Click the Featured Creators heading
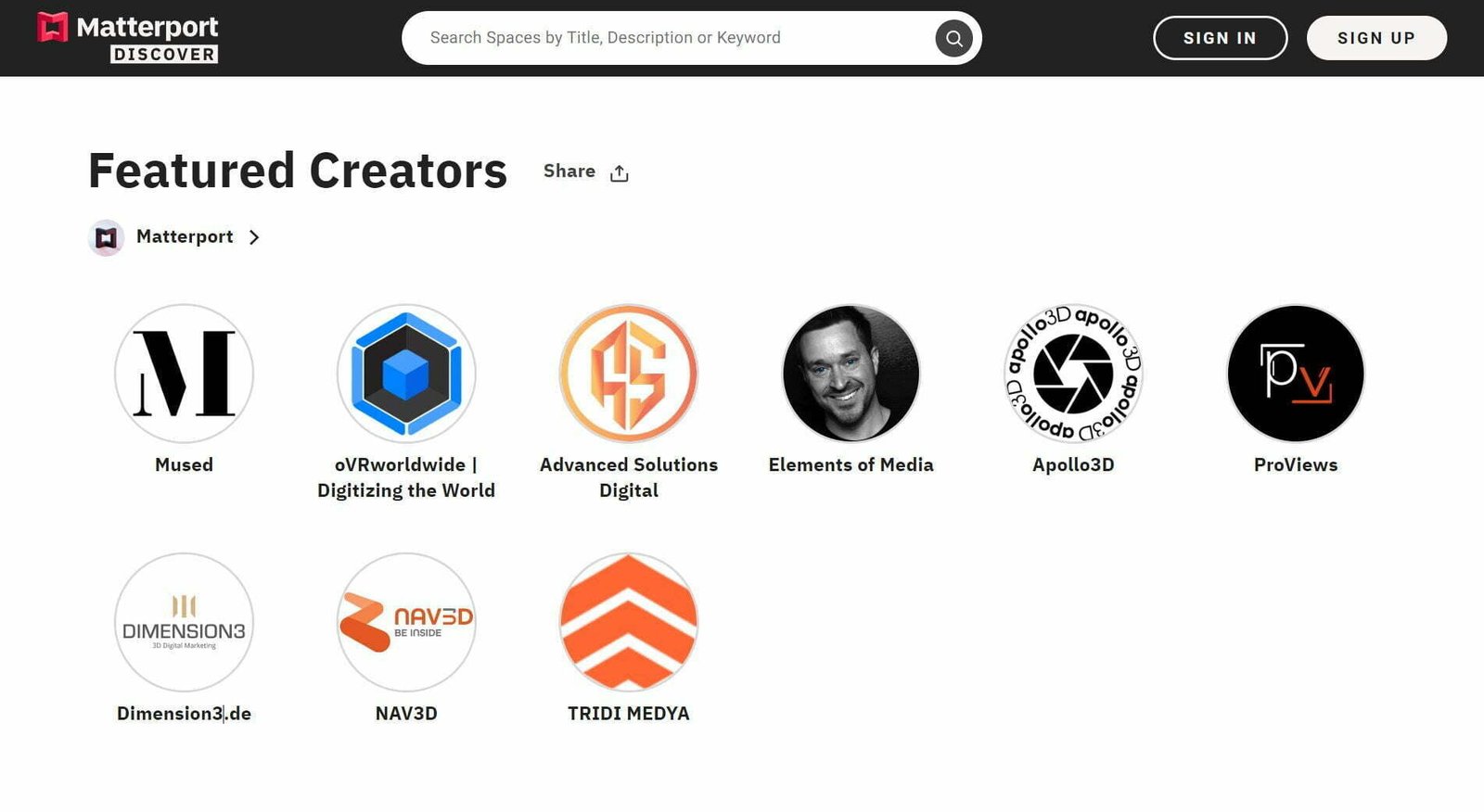Viewport: 1484px width, 812px height. (x=298, y=171)
